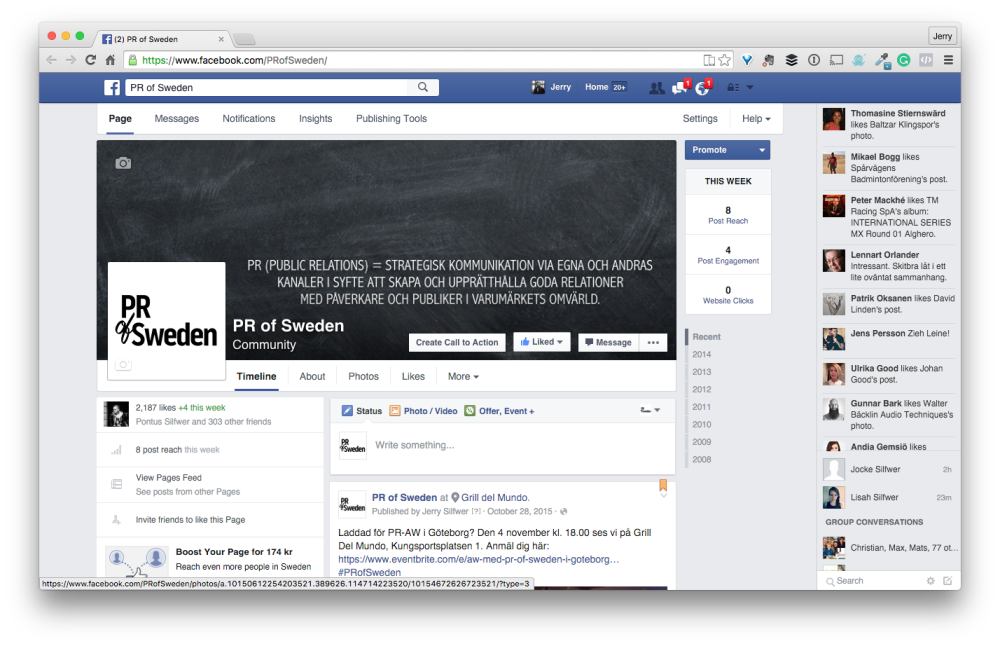Open Publishing Tools tab
The width and height of the screenshot is (1000, 646).
pyautogui.click(x=392, y=119)
